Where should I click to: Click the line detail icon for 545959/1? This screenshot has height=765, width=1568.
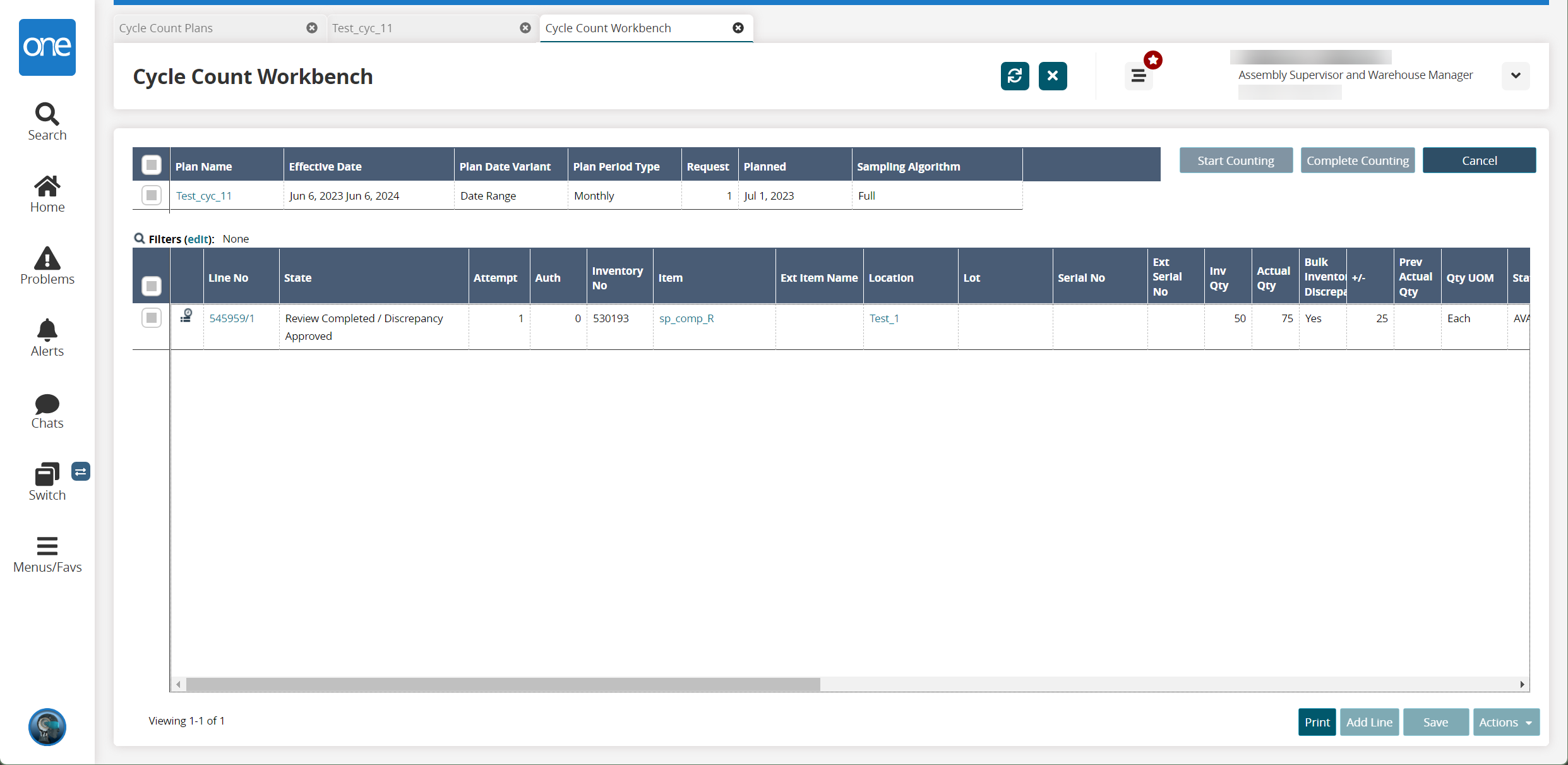click(185, 317)
